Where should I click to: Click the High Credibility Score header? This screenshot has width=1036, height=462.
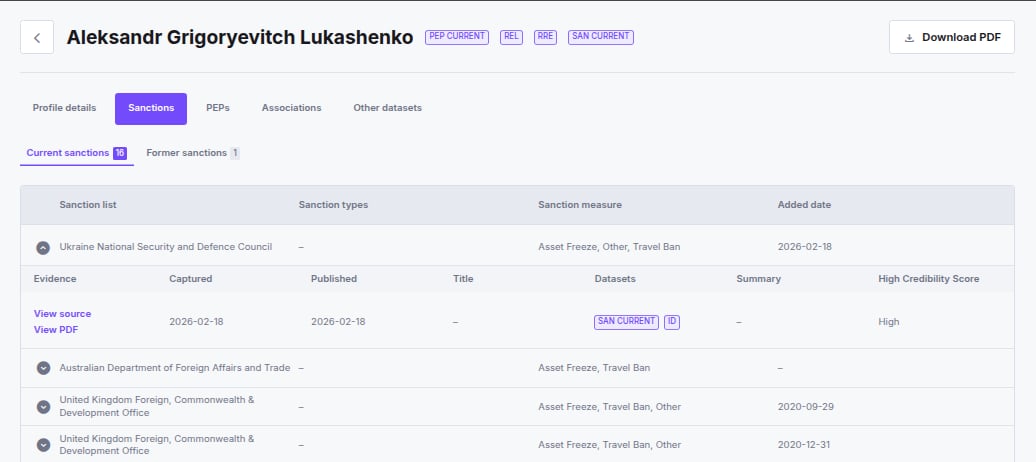(928, 279)
